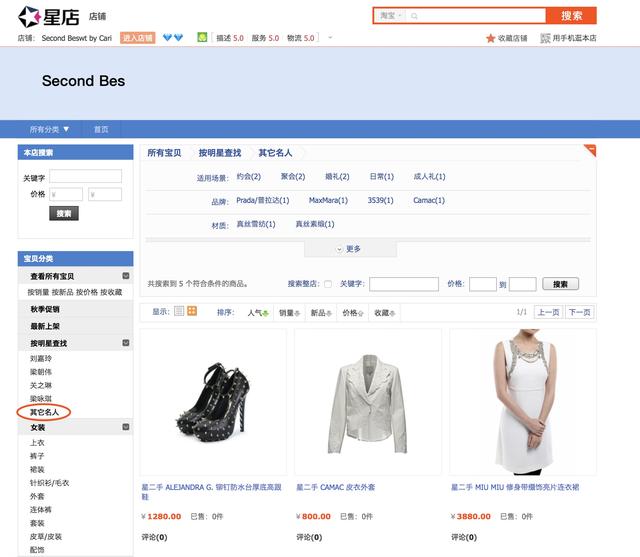Select 刘嘉玲 in sidebar
Image resolution: width=640 pixels, height=557 pixels.
(x=41, y=359)
